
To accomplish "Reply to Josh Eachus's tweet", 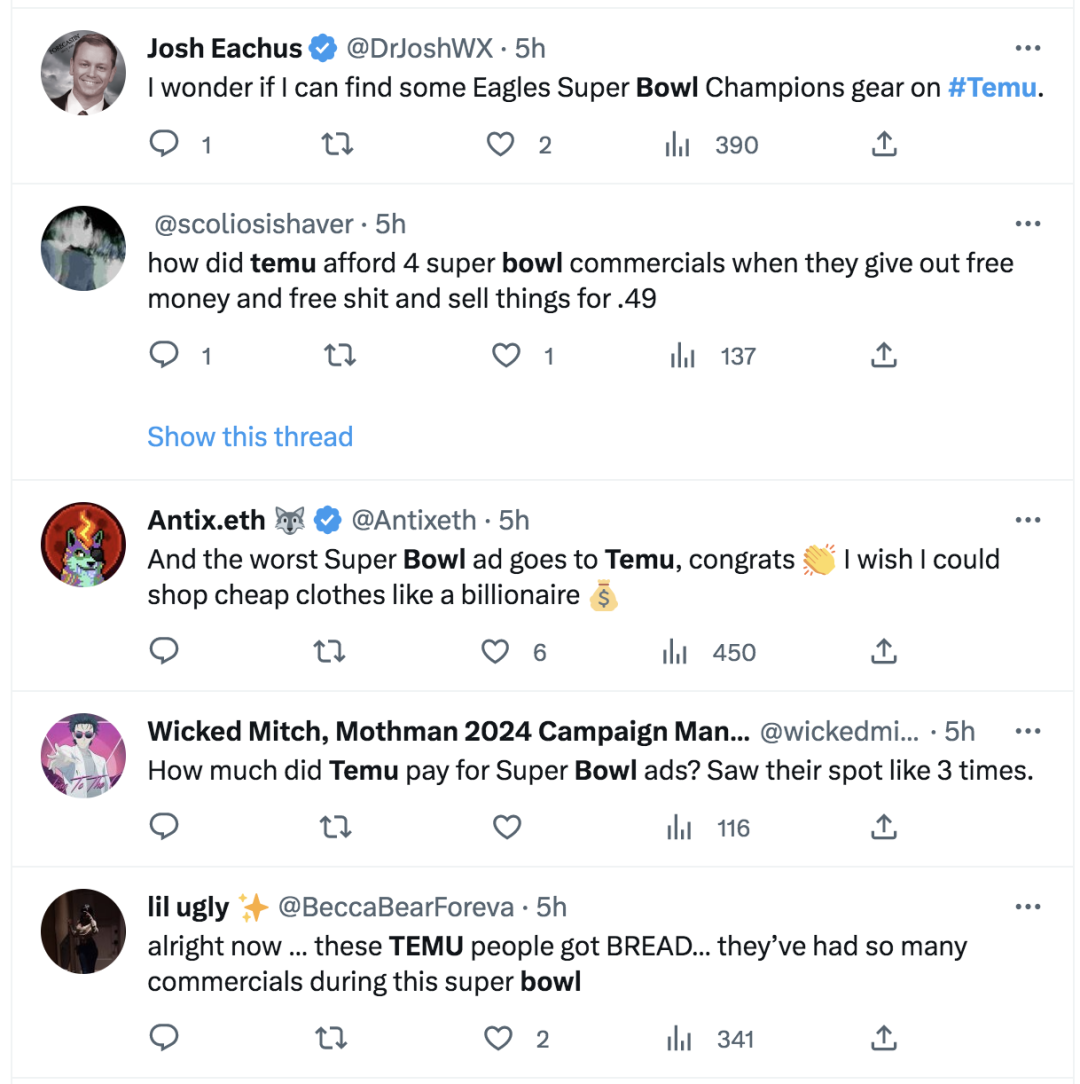I will pyautogui.click(x=164, y=144).
